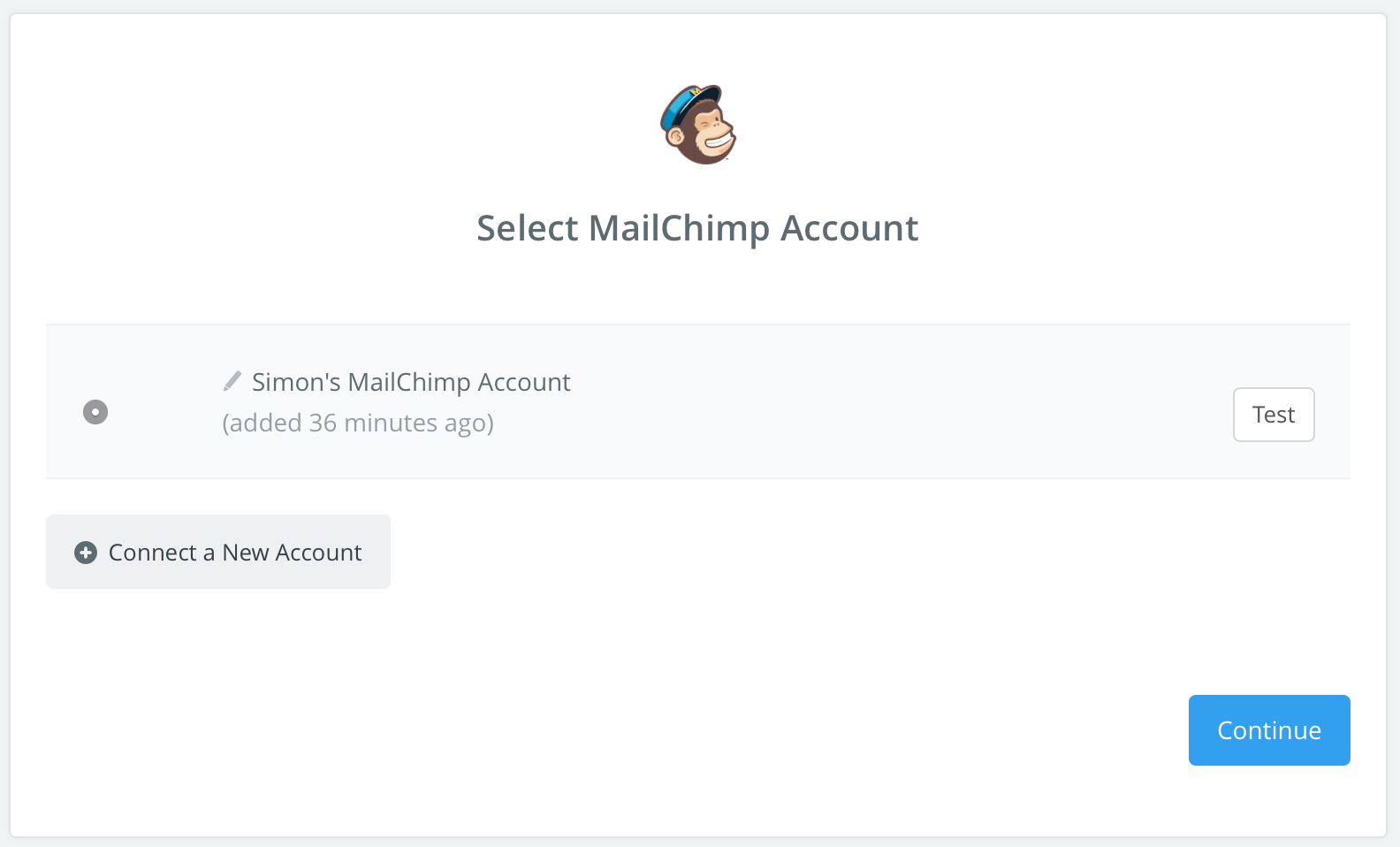Select the highlighted account row
The image size is (1400, 847).
[698, 401]
